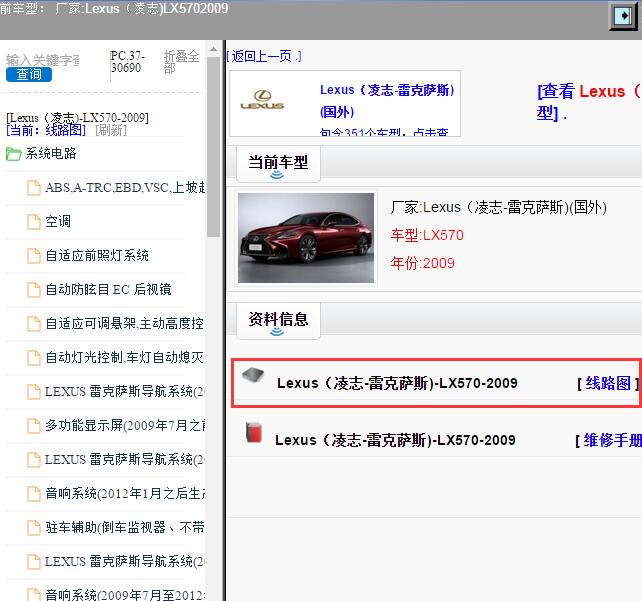642x601 pixels.
Task: Click document icon for 自动防眩目 EC 后视镜
Action: [34, 290]
